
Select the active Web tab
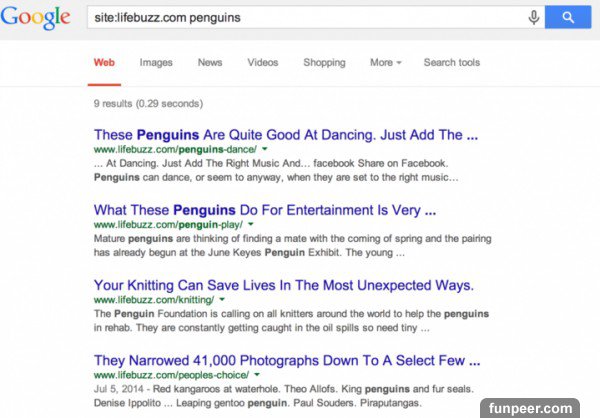104,62
